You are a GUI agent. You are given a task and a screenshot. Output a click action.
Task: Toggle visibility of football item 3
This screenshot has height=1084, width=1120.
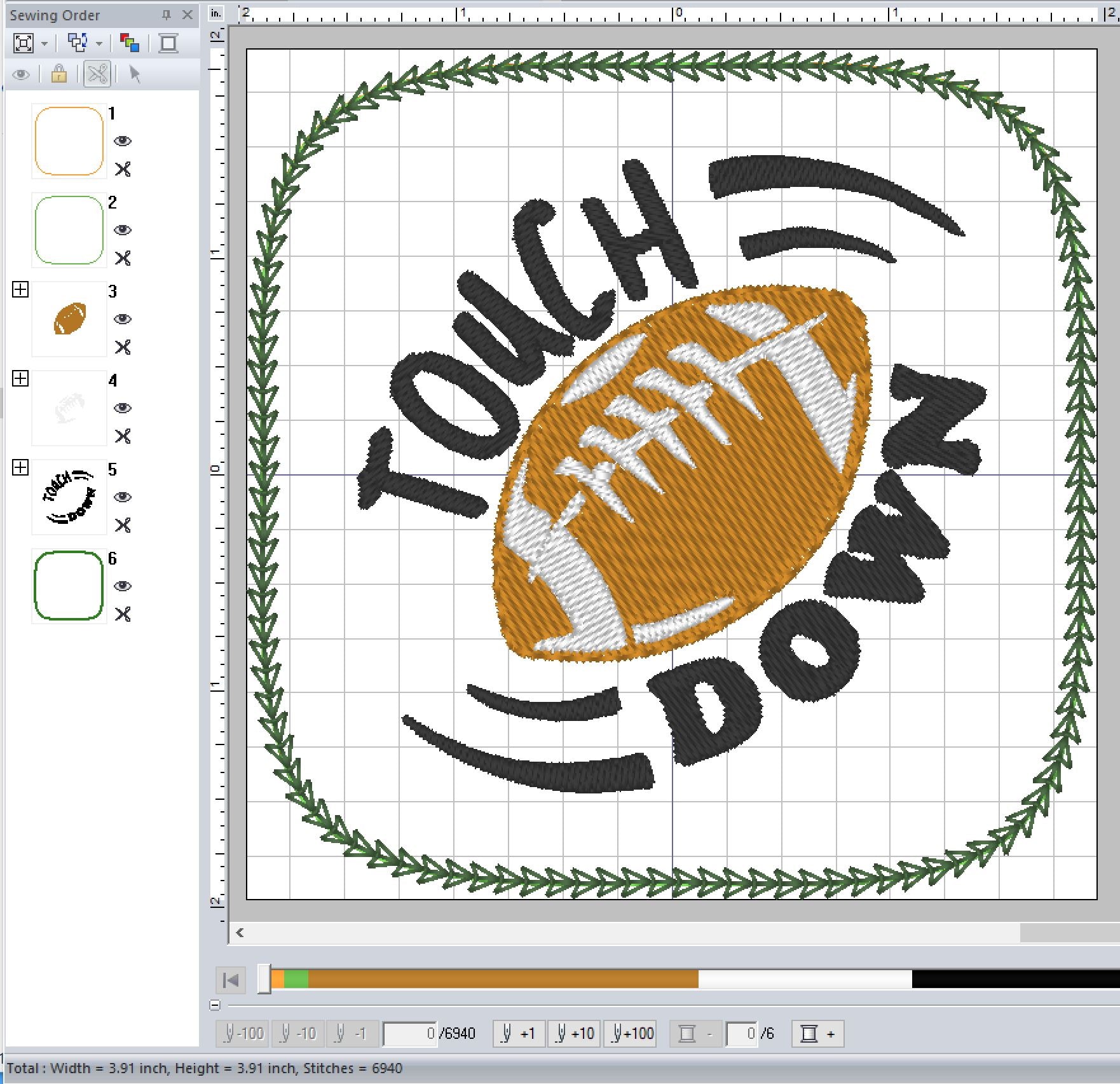pyautogui.click(x=123, y=319)
